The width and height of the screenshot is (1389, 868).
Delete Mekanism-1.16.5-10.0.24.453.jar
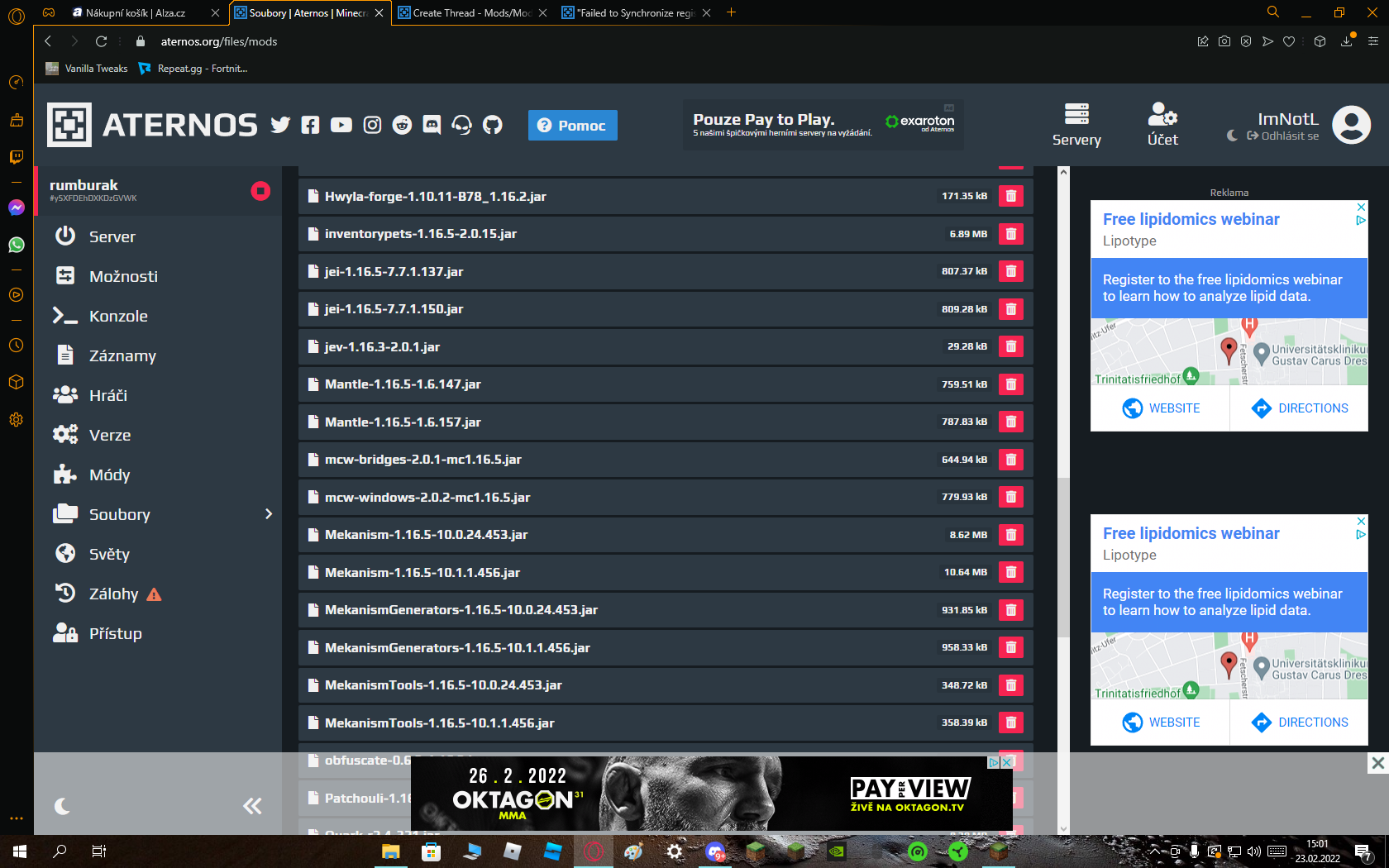tap(1010, 535)
